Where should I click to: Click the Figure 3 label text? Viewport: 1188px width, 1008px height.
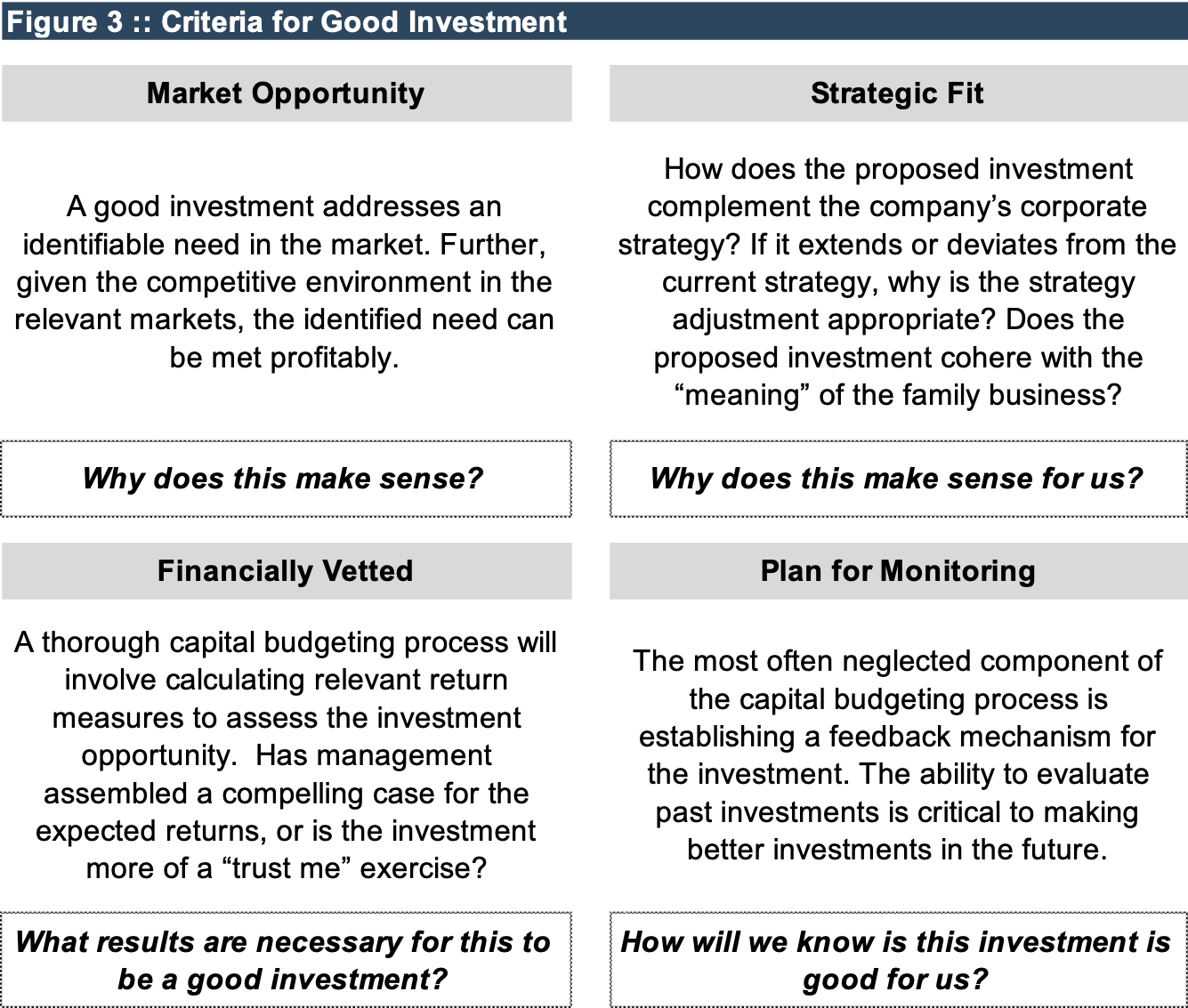[x=64, y=22]
